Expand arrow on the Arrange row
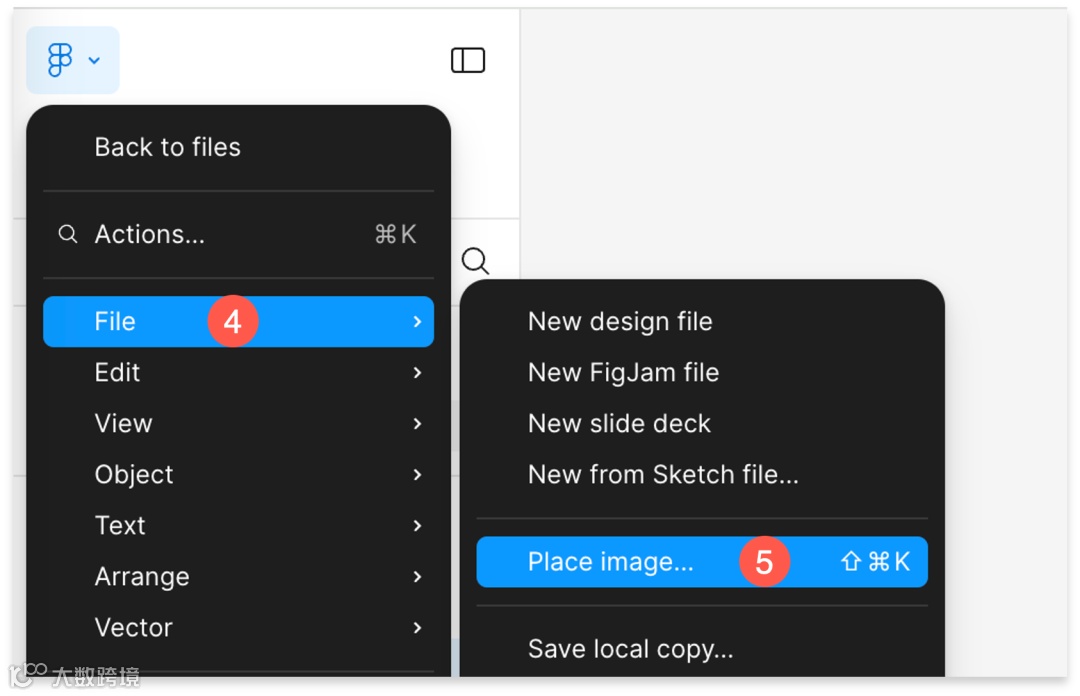 pyautogui.click(x=417, y=577)
